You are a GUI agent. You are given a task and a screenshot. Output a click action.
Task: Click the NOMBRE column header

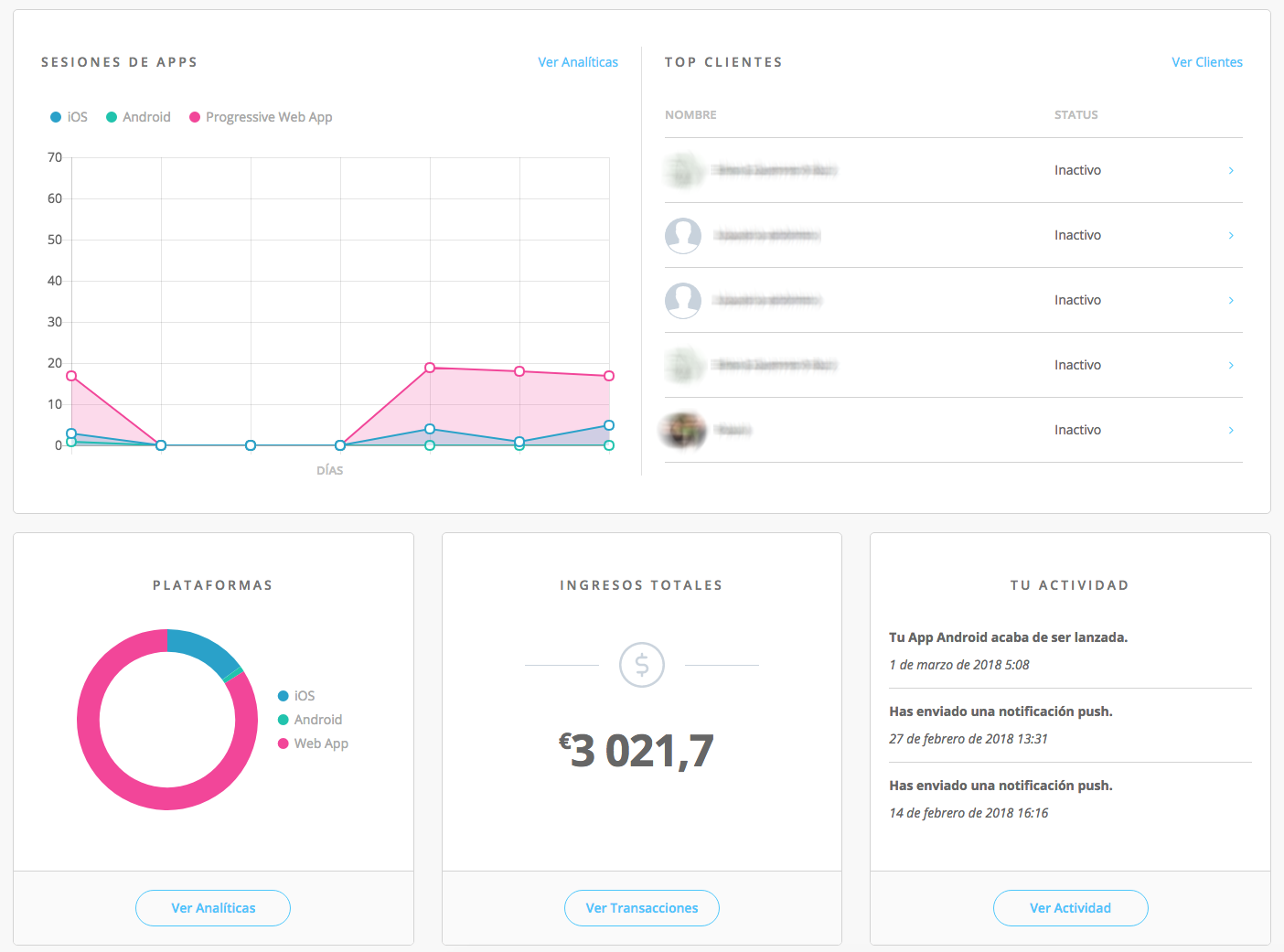tap(690, 115)
